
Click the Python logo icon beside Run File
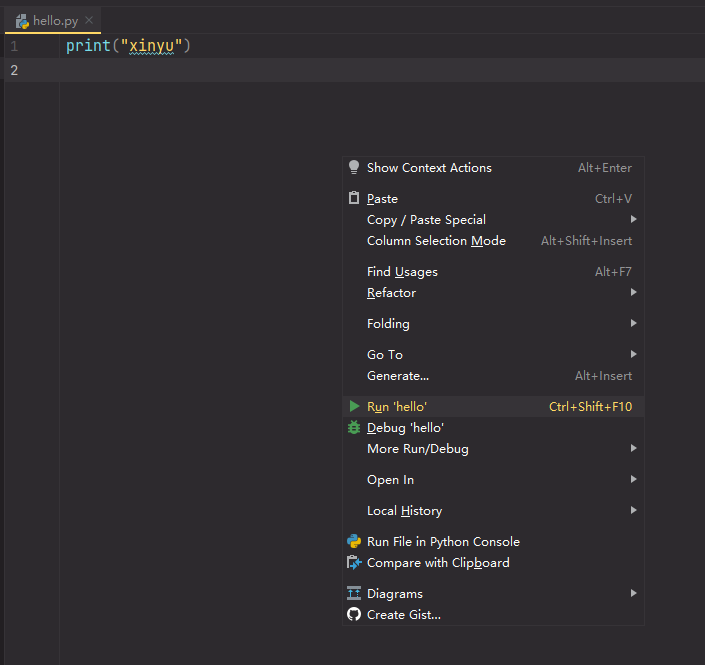click(x=354, y=541)
